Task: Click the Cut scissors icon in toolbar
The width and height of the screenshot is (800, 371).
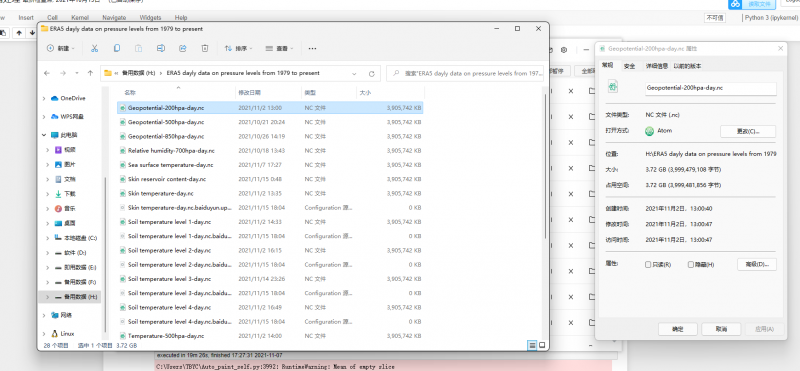Action: coord(94,48)
